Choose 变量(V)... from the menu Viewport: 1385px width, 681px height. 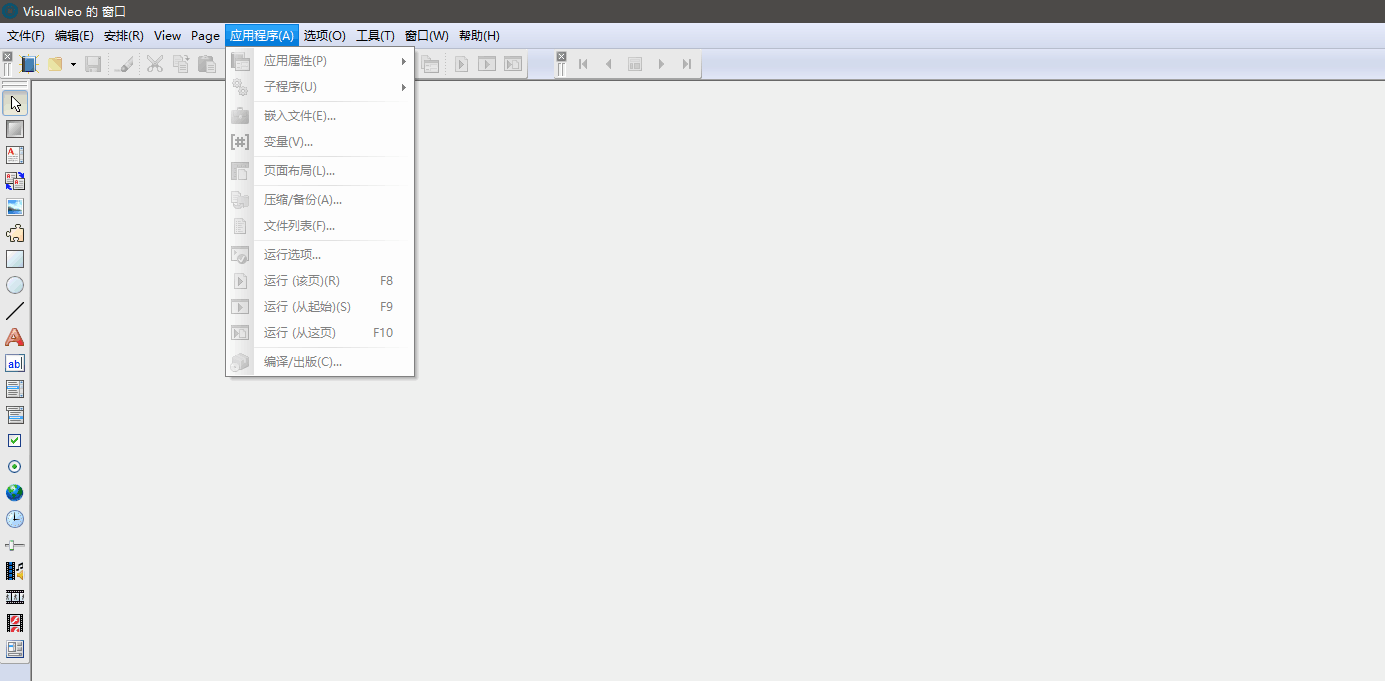(x=320, y=142)
